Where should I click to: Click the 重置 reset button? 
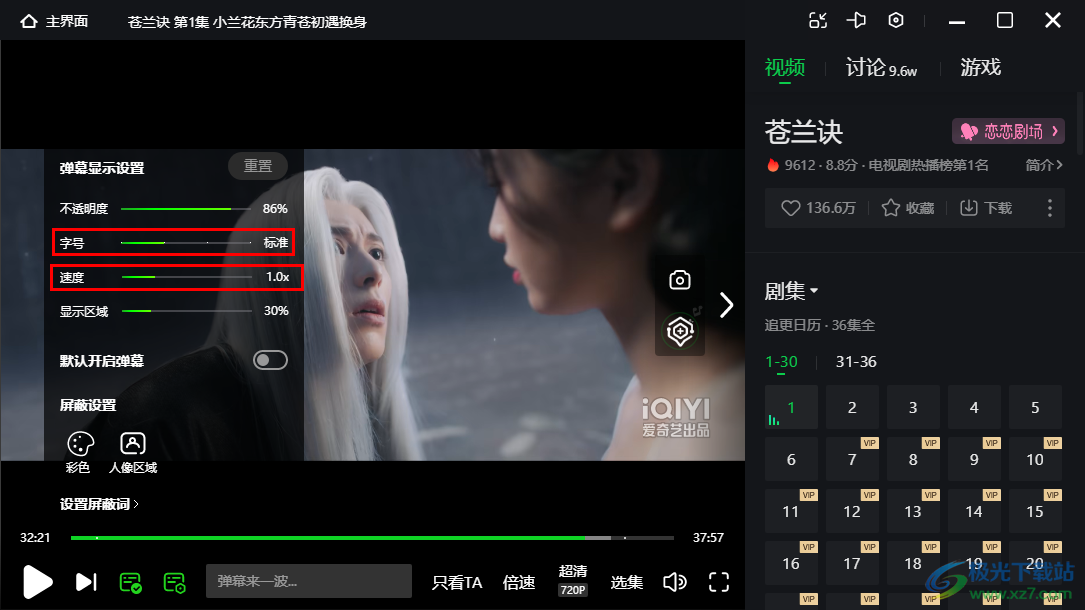point(258,166)
